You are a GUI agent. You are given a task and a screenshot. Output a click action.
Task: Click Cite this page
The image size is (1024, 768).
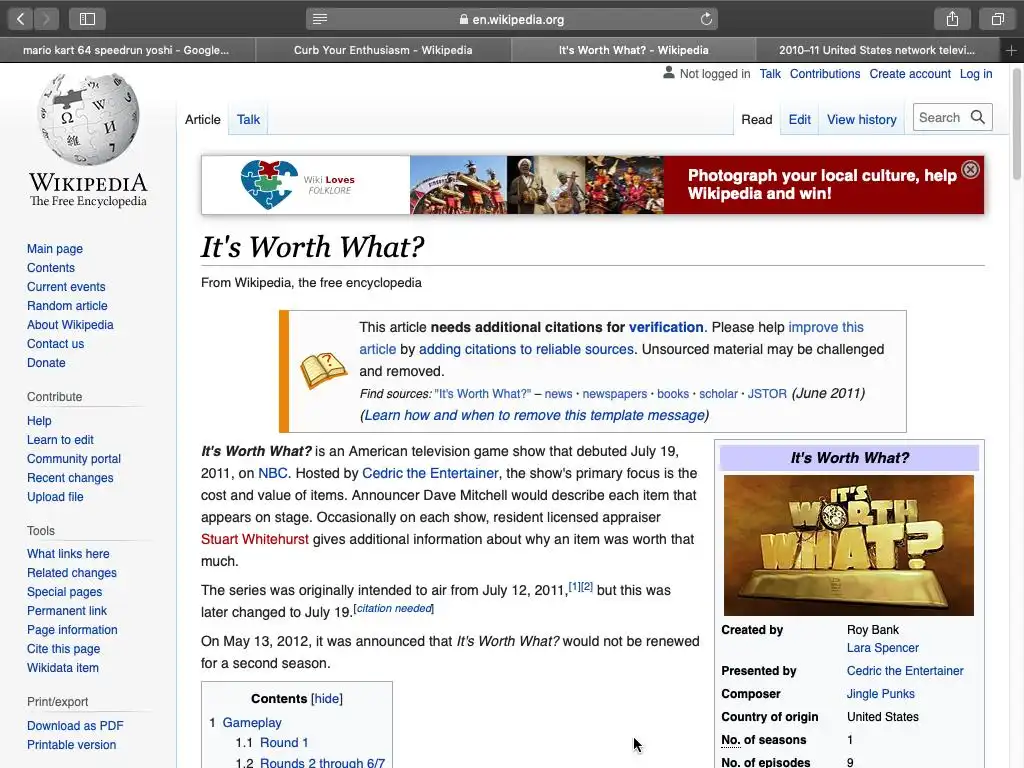[63, 648]
